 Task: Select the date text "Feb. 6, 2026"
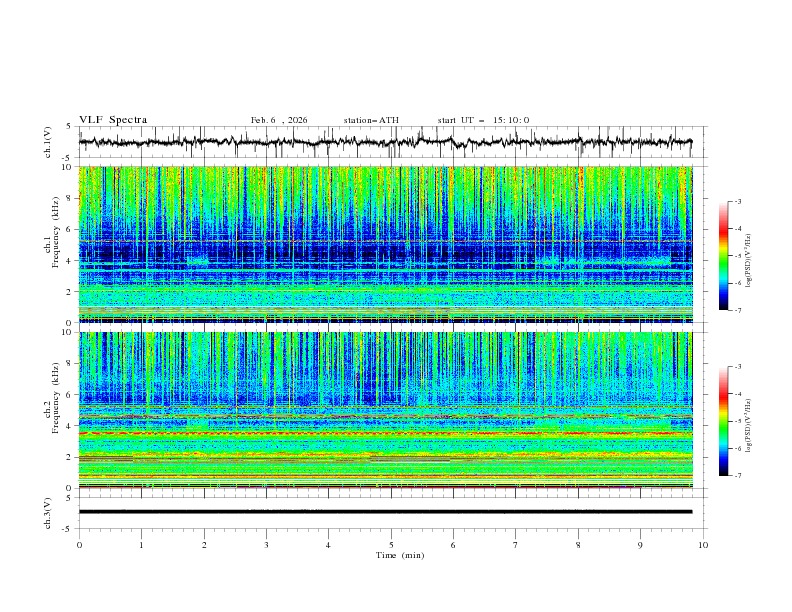(x=279, y=120)
